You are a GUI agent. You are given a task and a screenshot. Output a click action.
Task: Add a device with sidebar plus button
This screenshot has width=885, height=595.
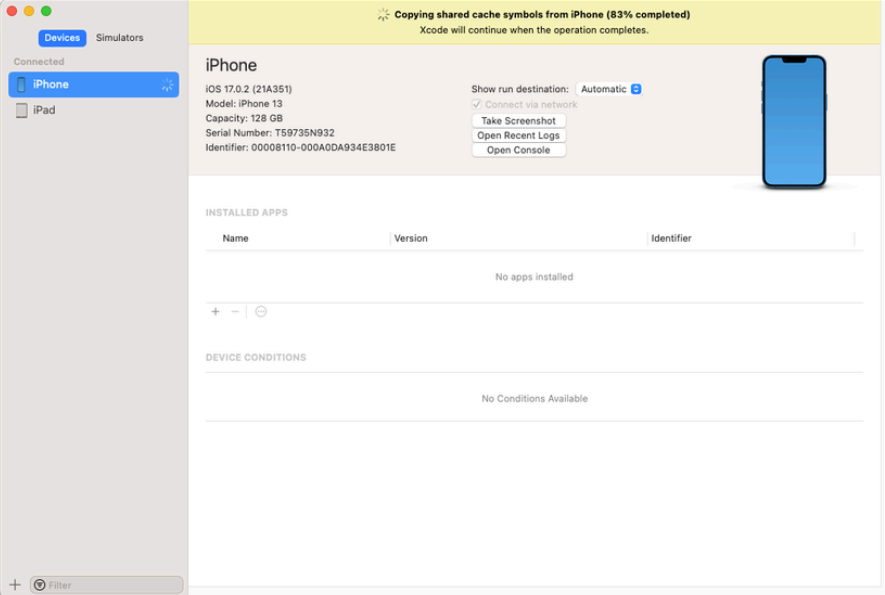(15, 585)
